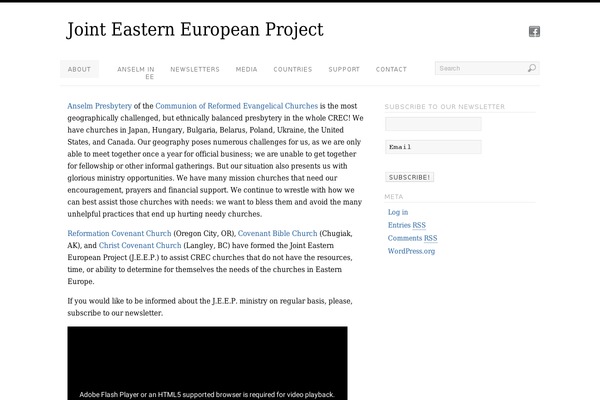
Task: Click the empty name field above Email
Action: pyautogui.click(x=433, y=124)
